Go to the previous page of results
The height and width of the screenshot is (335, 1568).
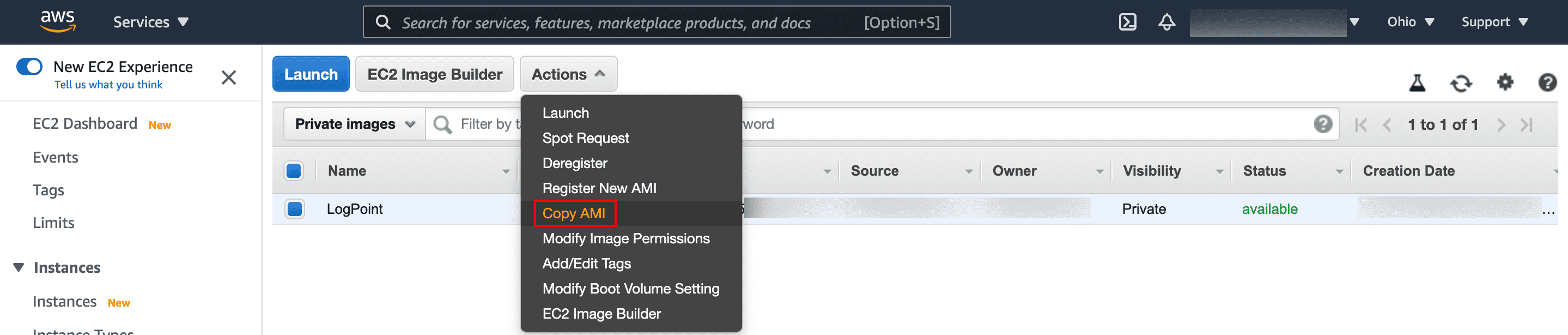pyautogui.click(x=1387, y=125)
